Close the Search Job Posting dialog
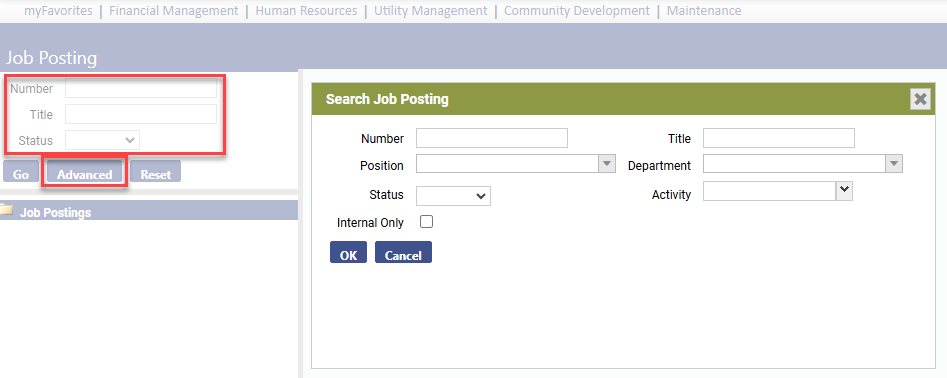Image resolution: width=947 pixels, height=378 pixels. tap(920, 99)
